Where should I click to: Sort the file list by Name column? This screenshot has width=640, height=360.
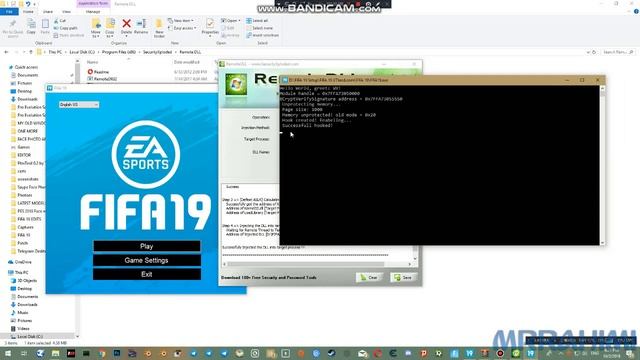(93, 62)
